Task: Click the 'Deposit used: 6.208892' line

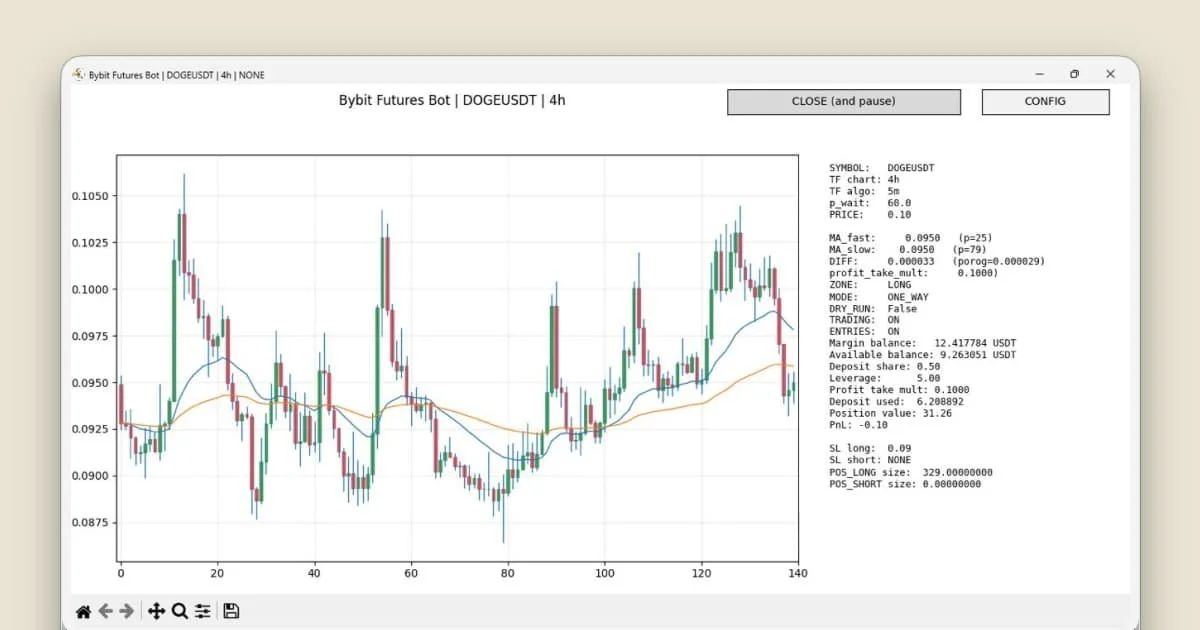Action: [x=896, y=402]
